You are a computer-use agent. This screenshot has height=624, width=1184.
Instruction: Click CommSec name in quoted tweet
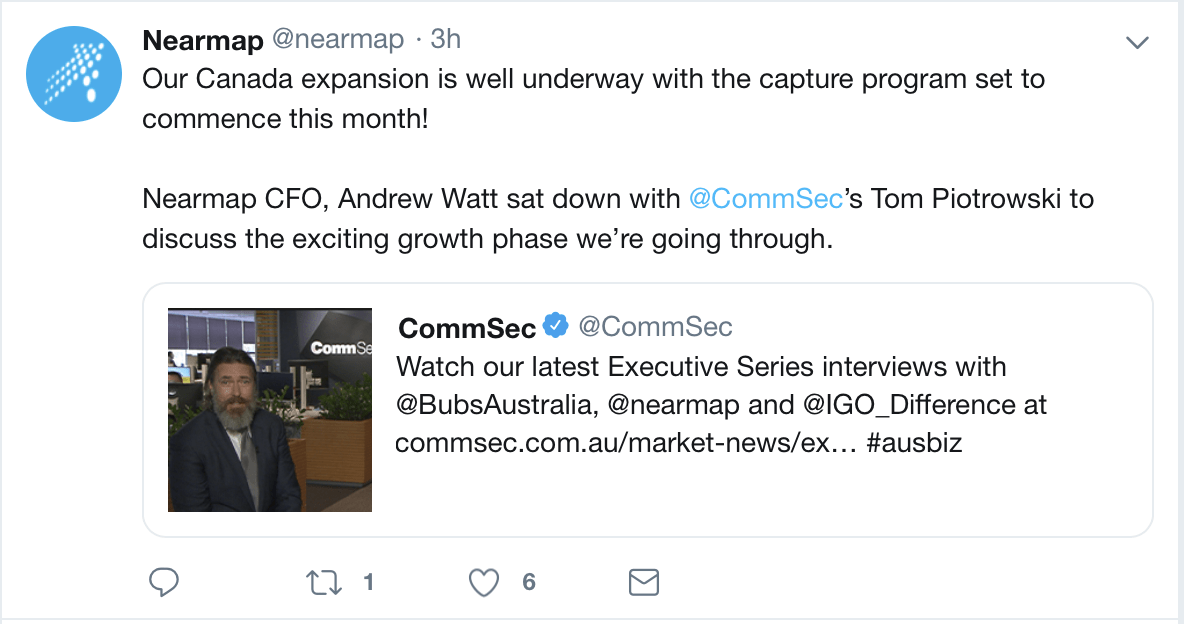click(466, 327)
